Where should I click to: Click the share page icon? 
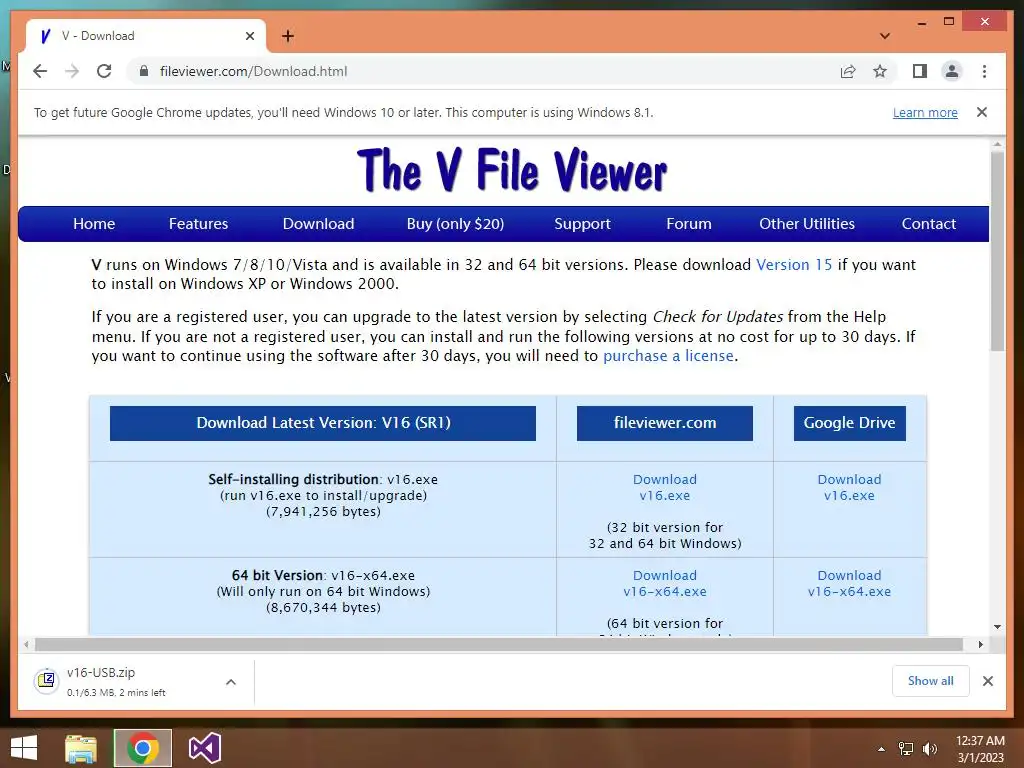(848, 71)
